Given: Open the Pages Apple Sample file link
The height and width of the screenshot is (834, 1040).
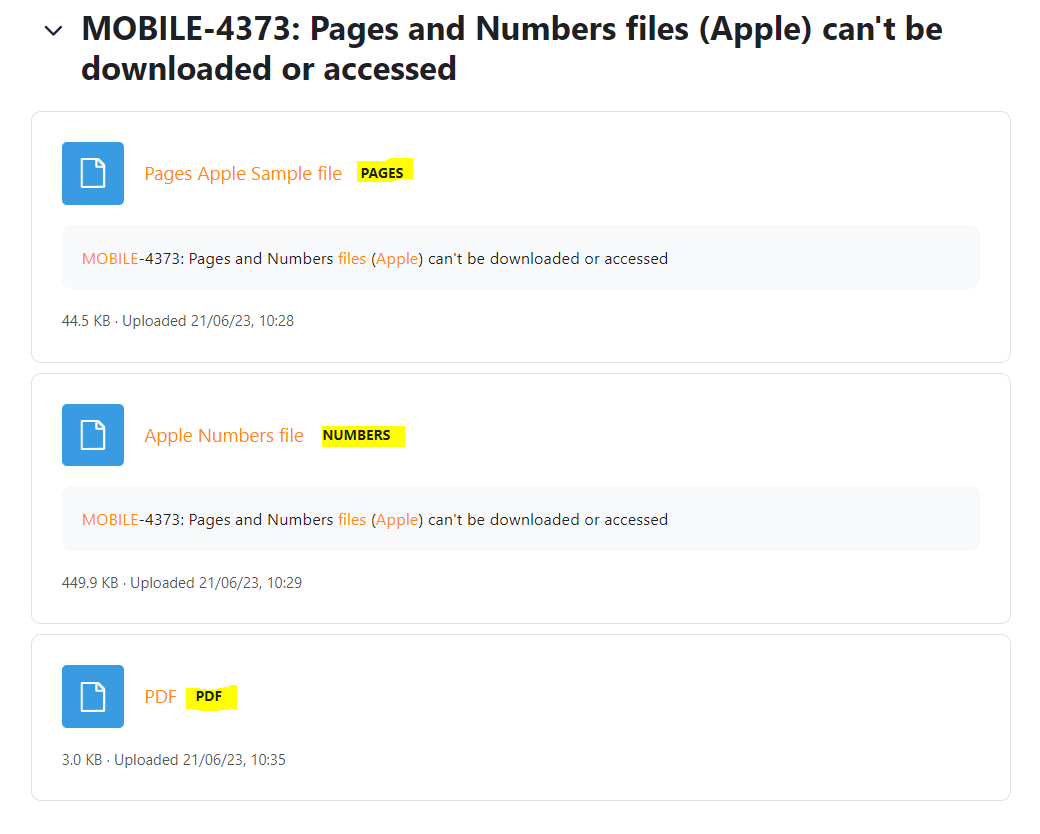Looking at the screenshot, I should (x=243, y=174).
